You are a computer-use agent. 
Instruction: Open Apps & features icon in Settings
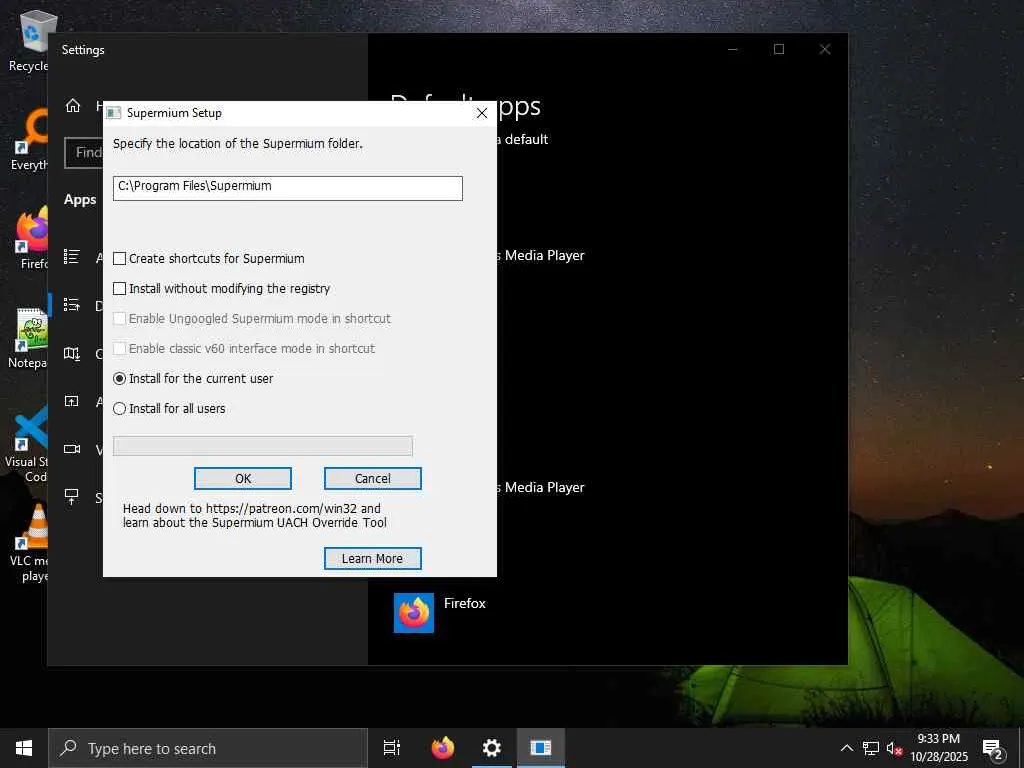point(72,257)
